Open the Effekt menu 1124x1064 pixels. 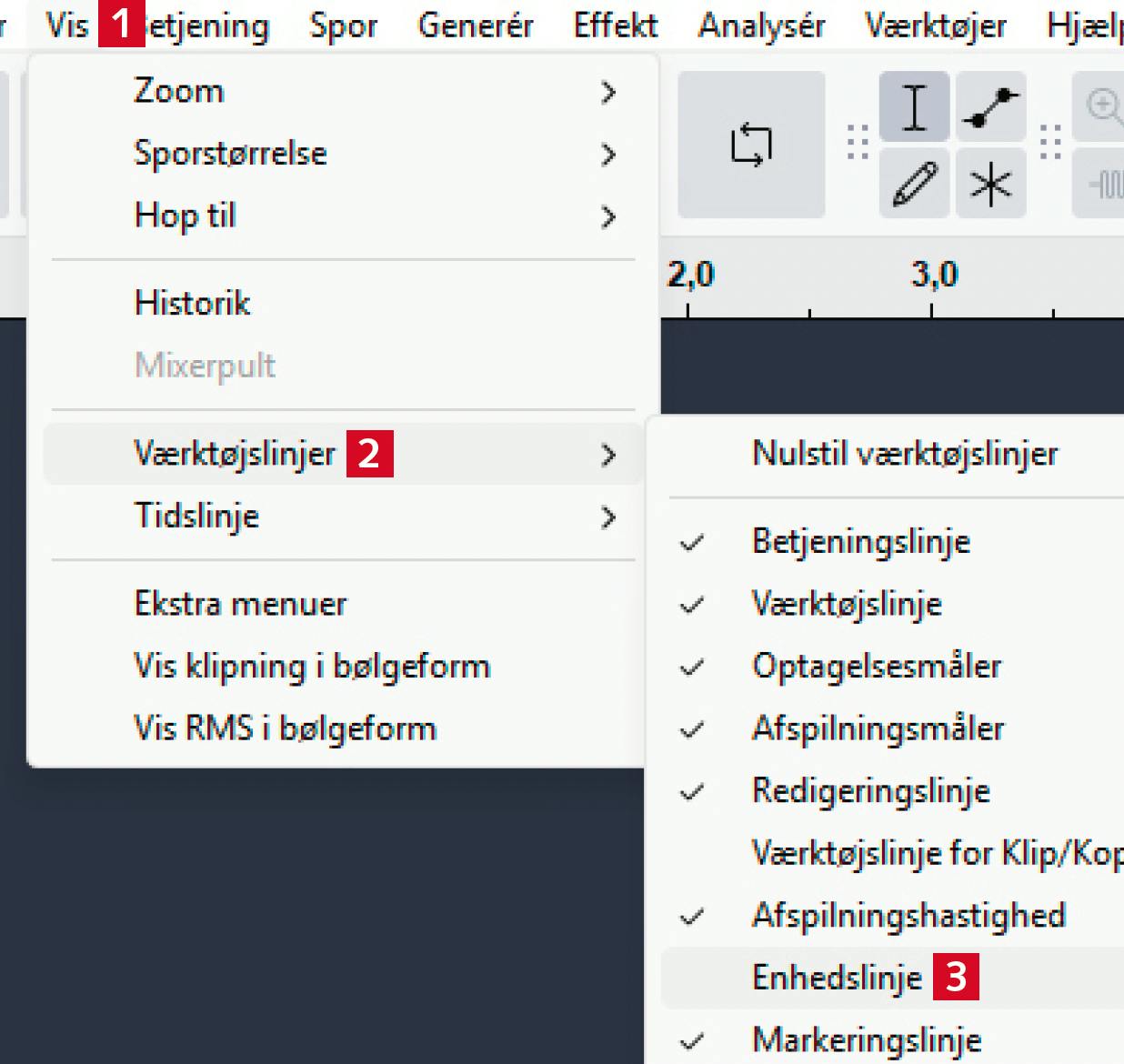[616, 25]
